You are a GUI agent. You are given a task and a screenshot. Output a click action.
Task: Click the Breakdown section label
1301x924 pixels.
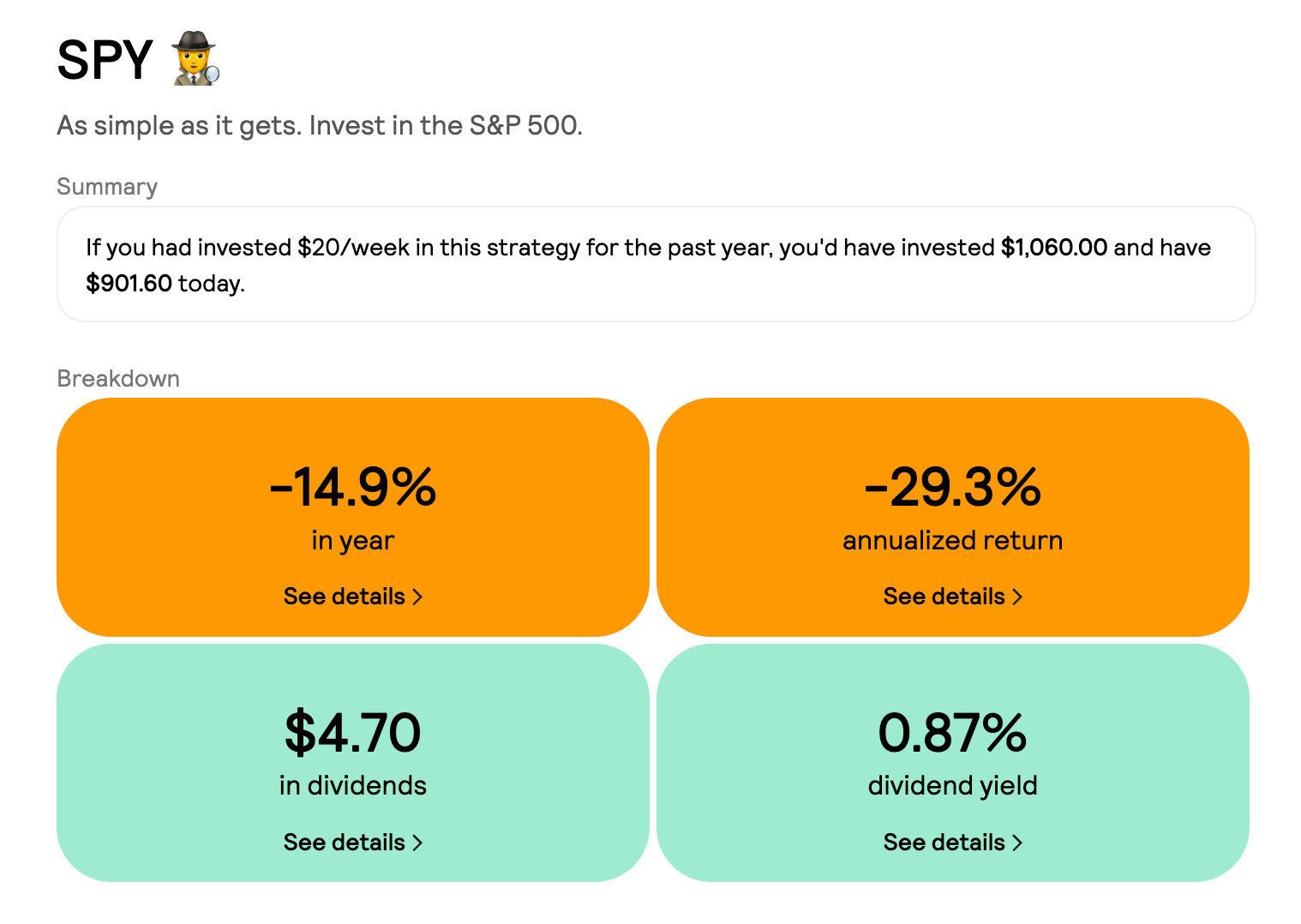pyautogui.click(x=118, y=379)
